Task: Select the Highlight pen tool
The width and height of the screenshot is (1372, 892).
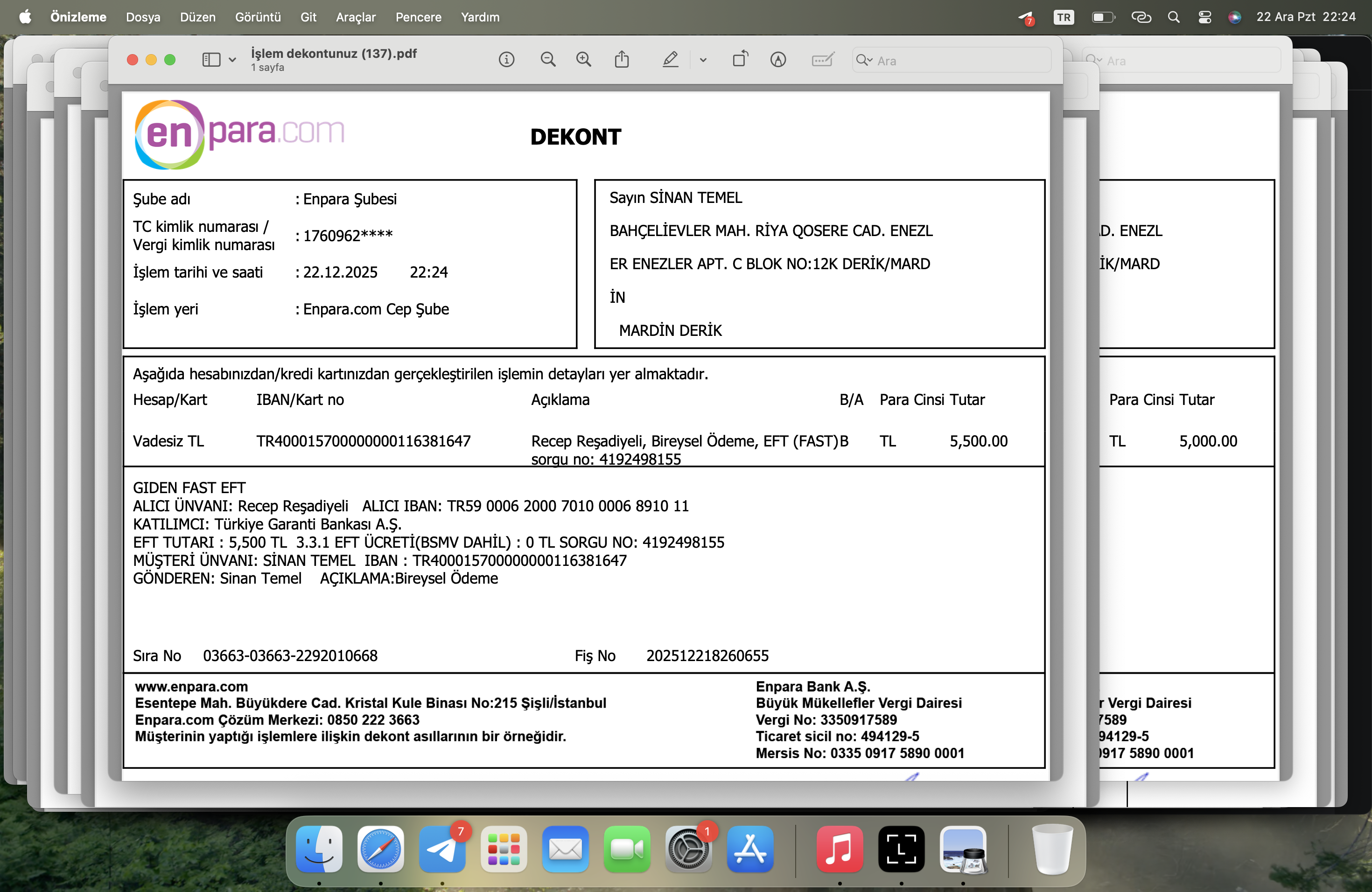Action: point(670,59)
